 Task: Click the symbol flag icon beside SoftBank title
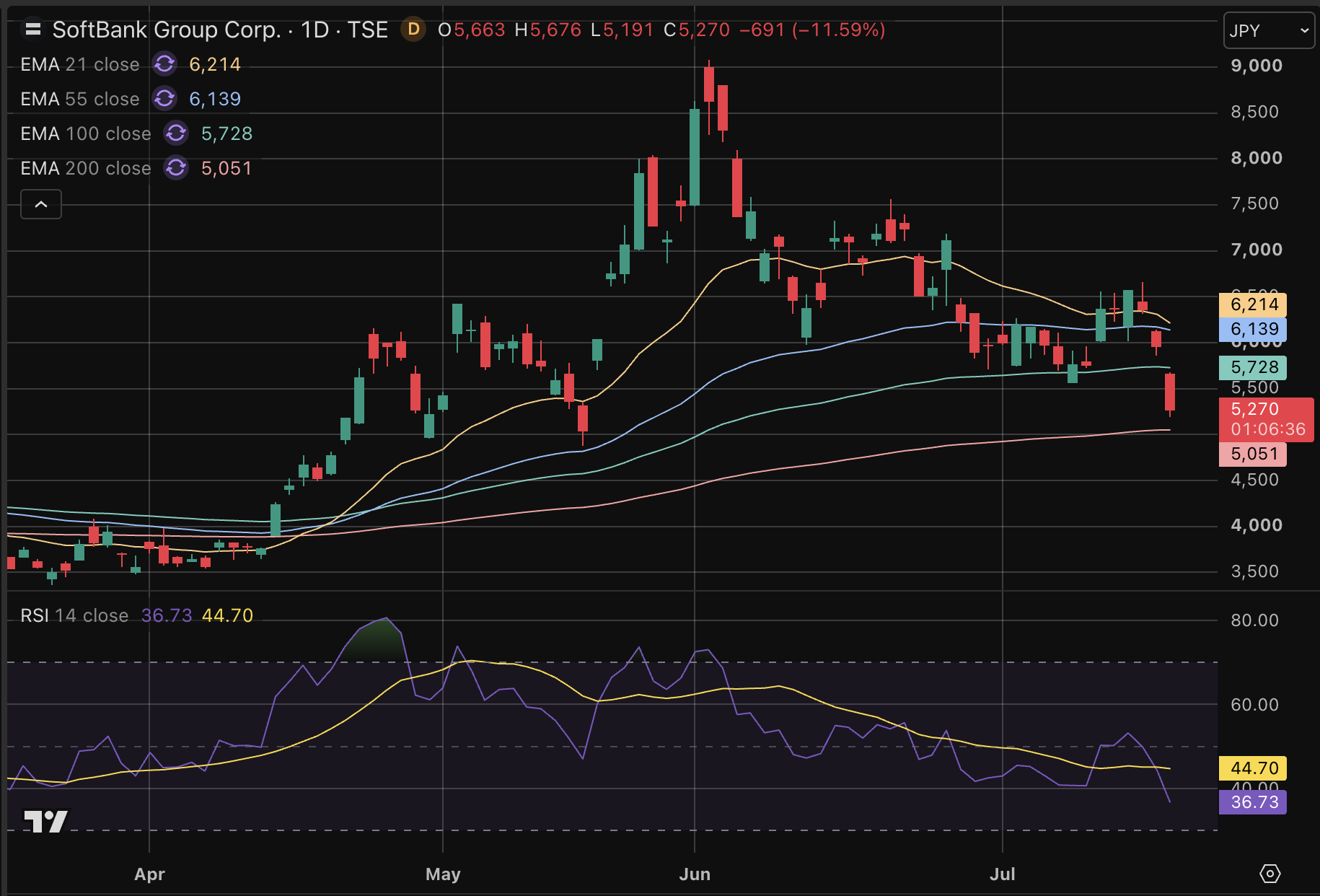[32, 30]
